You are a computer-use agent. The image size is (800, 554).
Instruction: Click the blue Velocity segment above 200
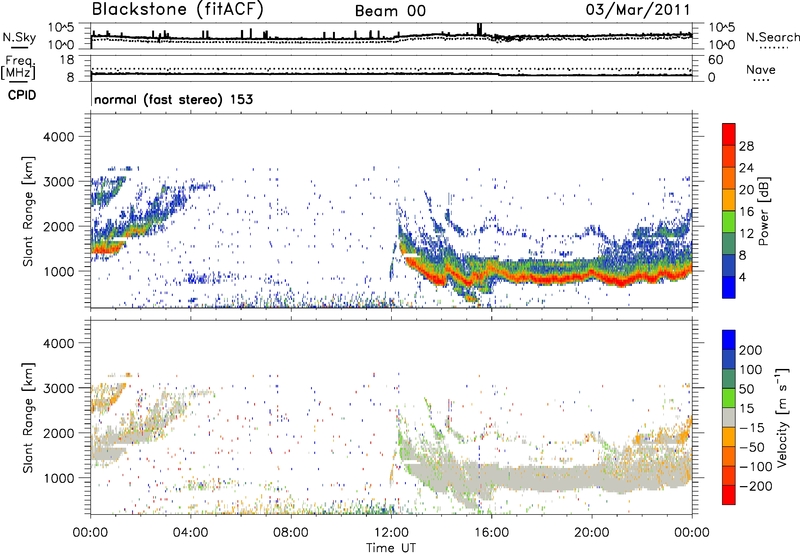pyautogui.click(x=729, y=340)
